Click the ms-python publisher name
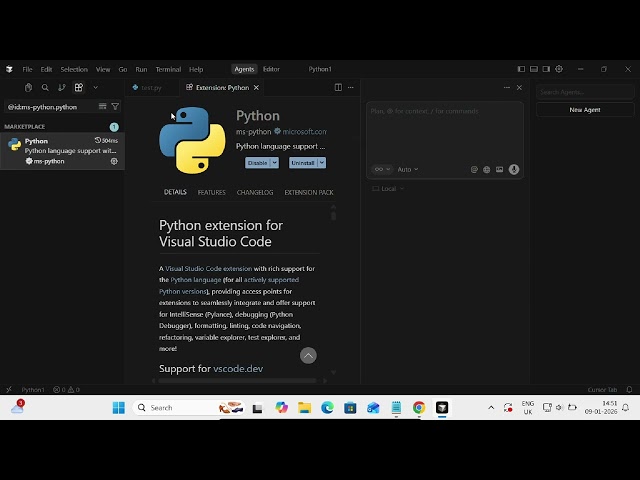This screenshot has height=480, width=640. point(253,131)
